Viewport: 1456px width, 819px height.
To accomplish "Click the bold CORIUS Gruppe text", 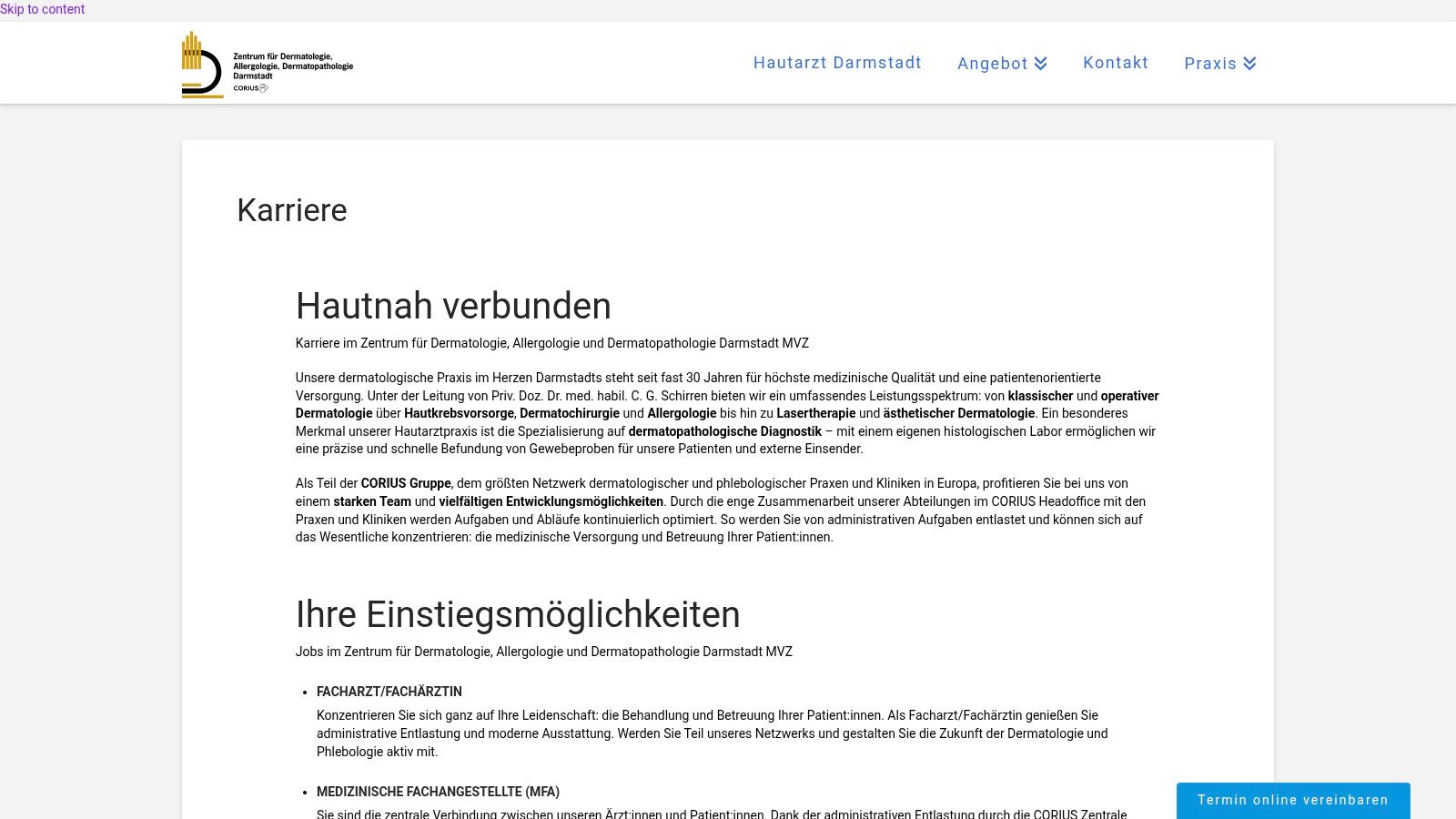I will tap(406, 483).
